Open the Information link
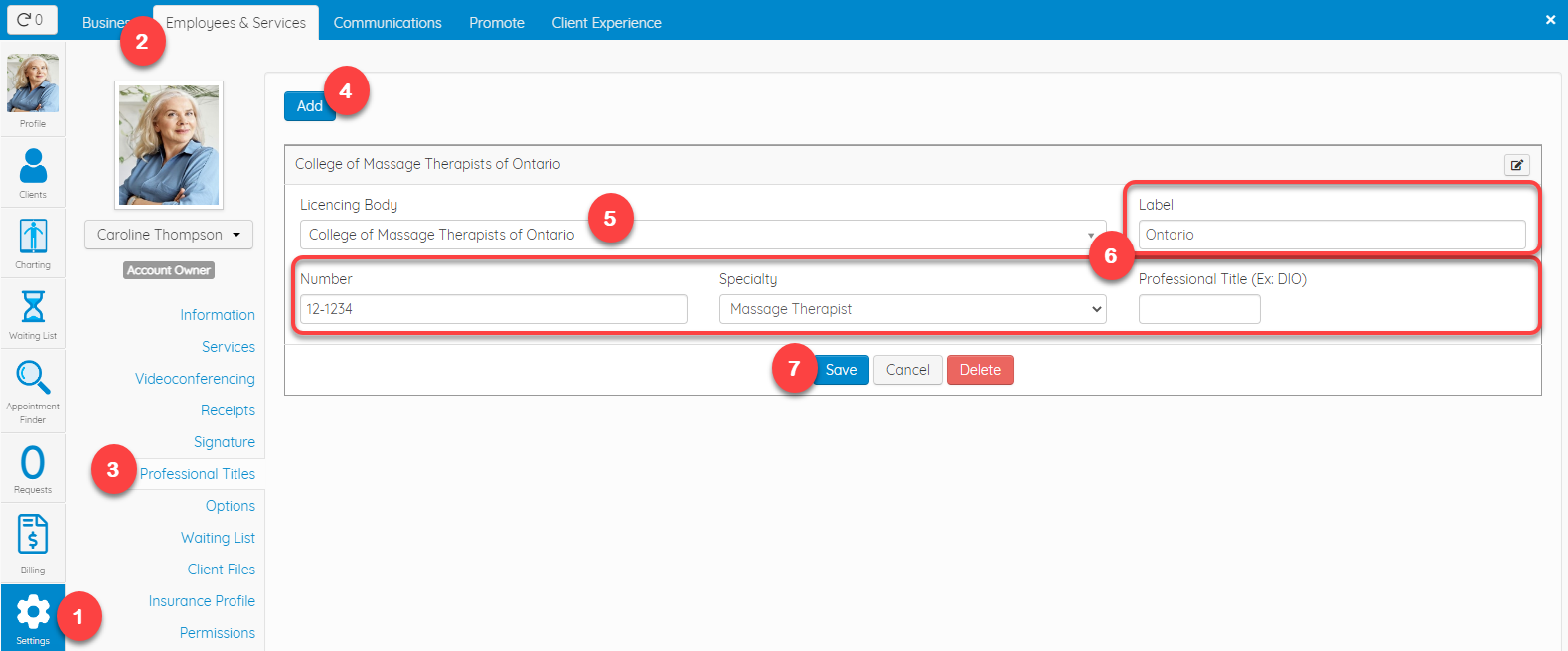This screenshot has height=651, width=1568. pos(218,315)
